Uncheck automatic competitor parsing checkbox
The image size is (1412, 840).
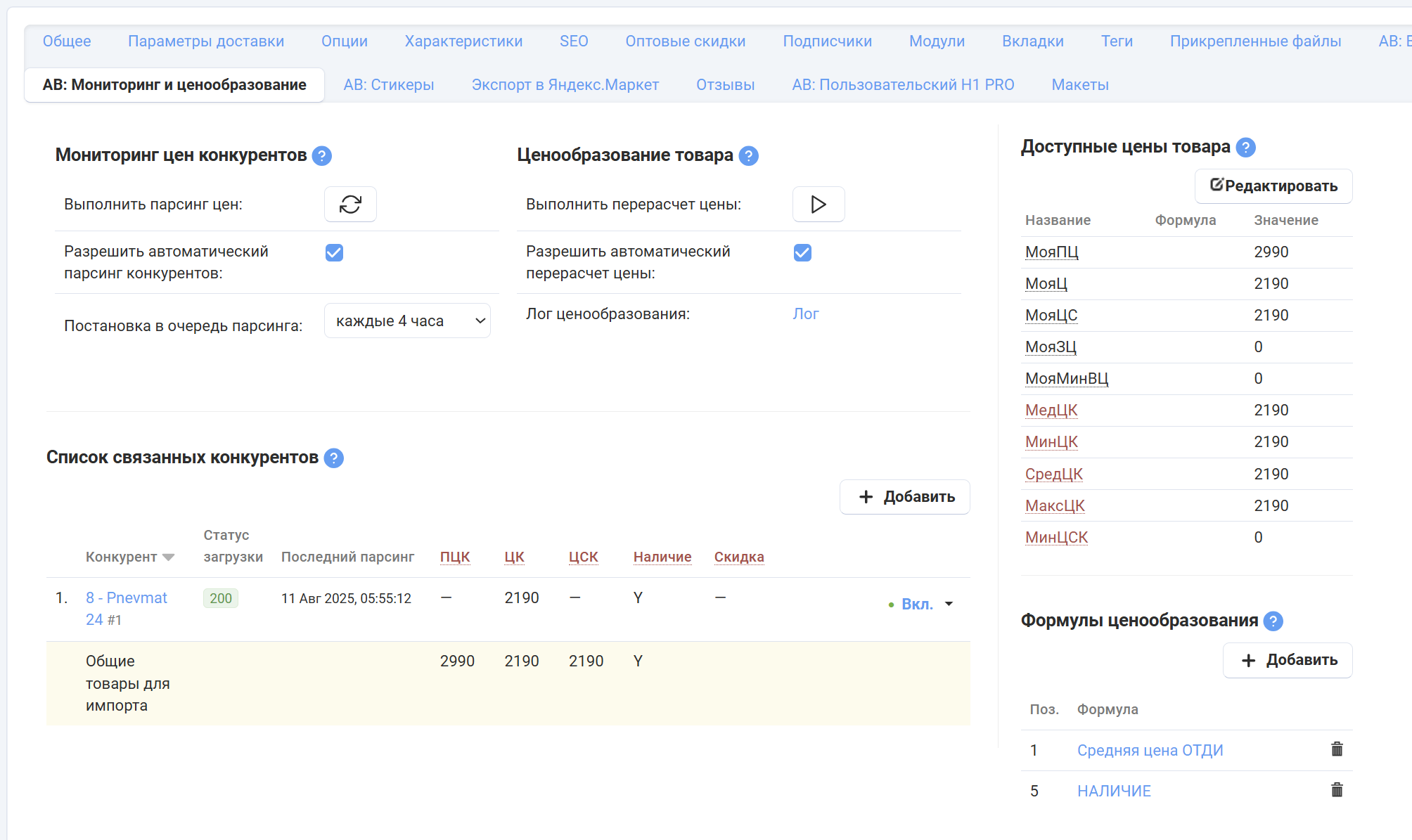(x=334, y=253)
